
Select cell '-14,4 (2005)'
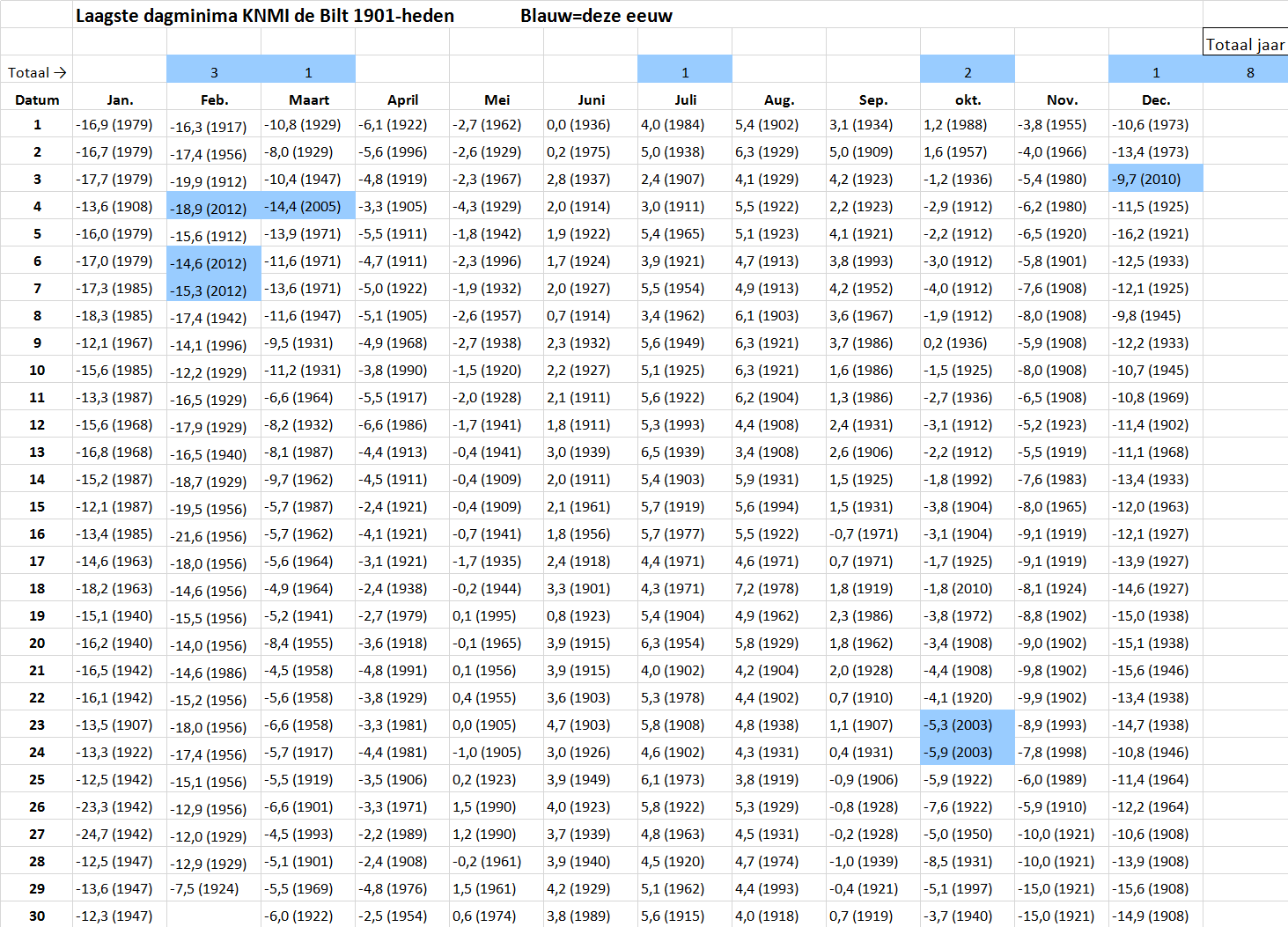tap(308, 206)
